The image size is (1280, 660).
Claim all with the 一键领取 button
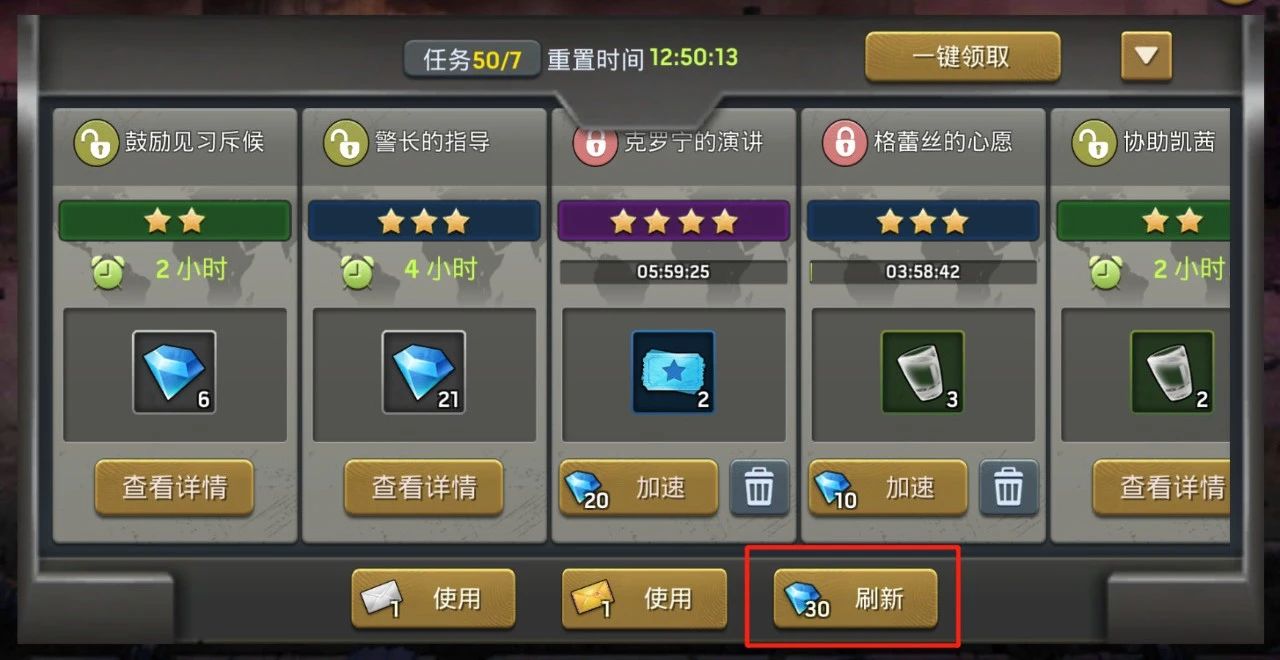coord(962,57)
